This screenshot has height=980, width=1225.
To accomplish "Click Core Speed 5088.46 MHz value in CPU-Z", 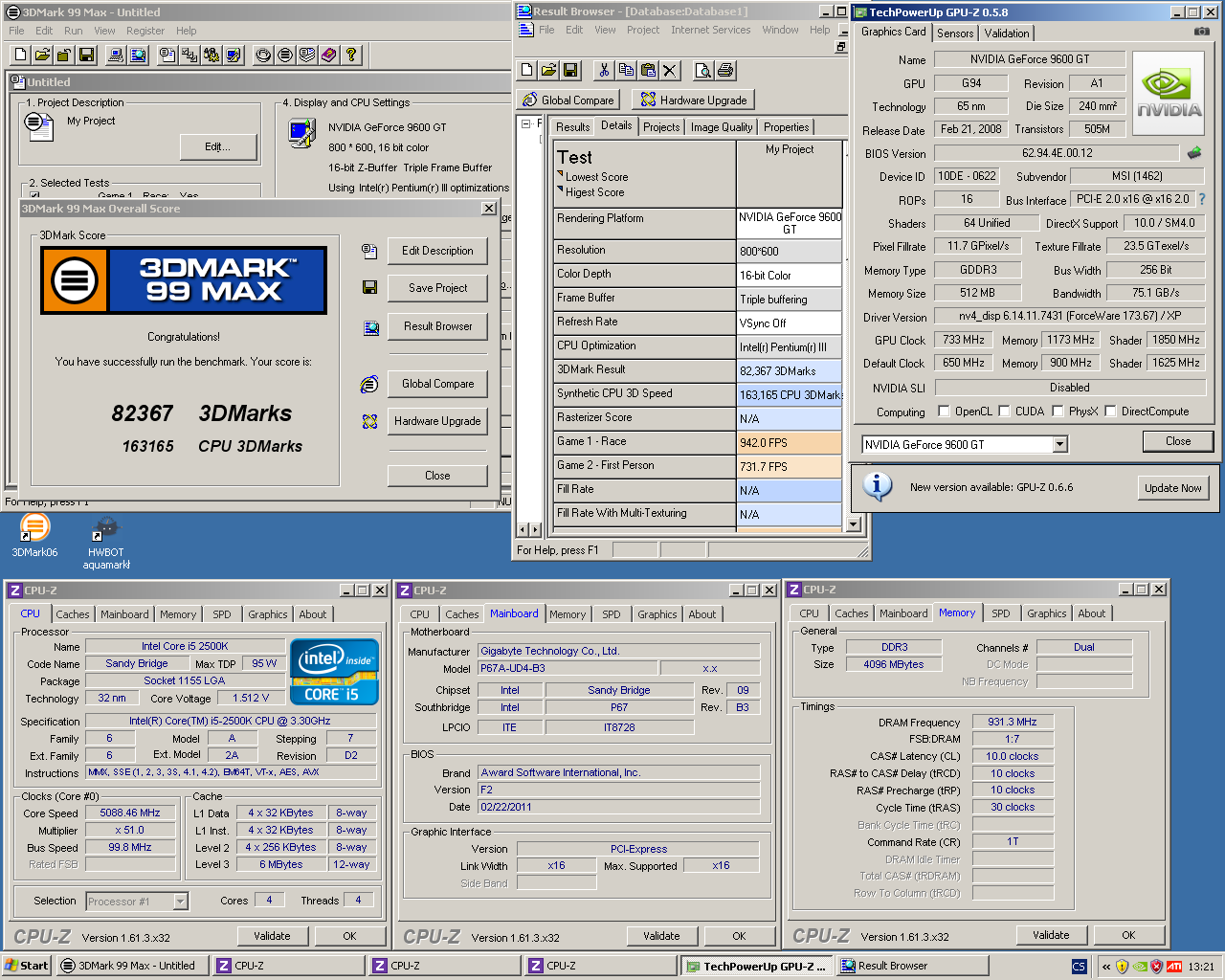I will (130, 813).
